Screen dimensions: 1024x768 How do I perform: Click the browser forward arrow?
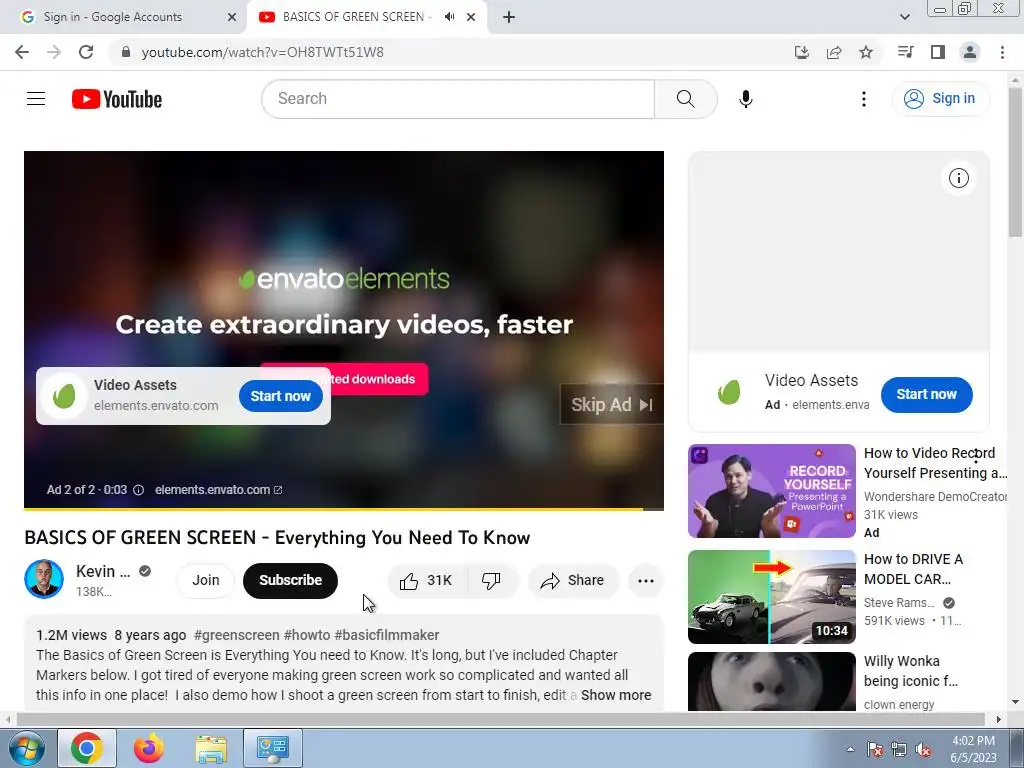click(x=54, y=52)
